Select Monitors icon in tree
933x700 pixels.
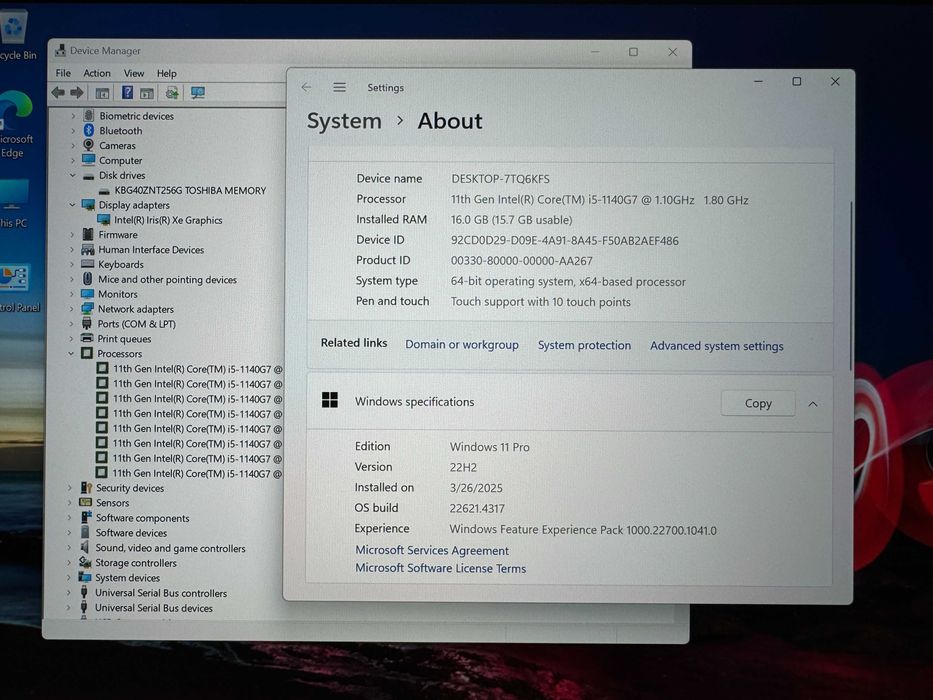click(87, 293)
